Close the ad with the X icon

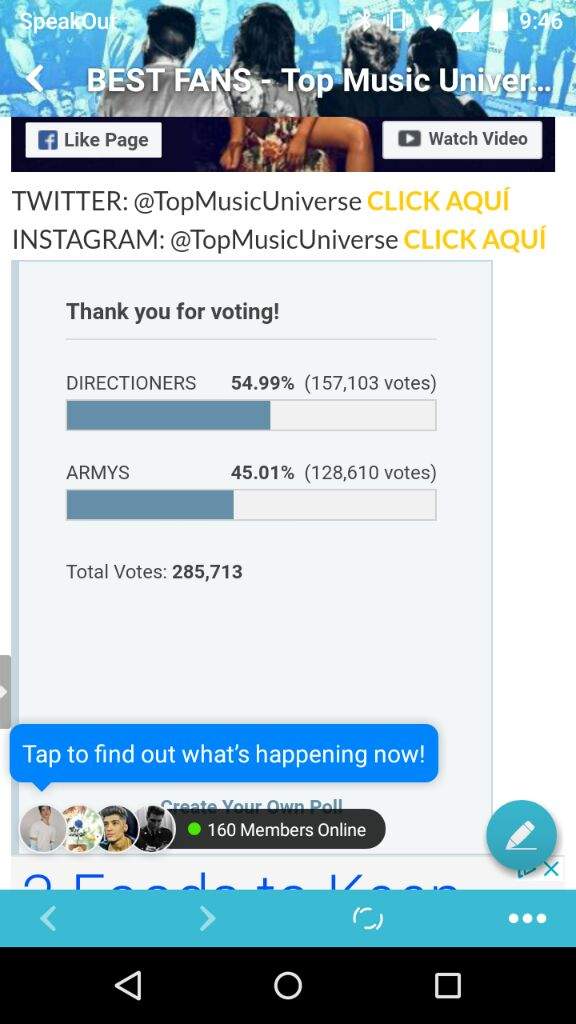(x=551, y=868)
